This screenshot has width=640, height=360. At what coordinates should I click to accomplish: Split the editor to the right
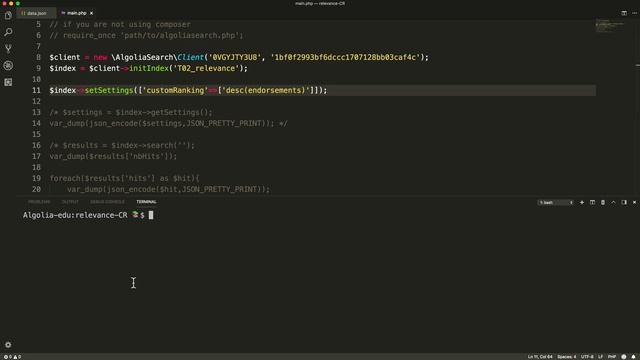(x=624, y=13)
